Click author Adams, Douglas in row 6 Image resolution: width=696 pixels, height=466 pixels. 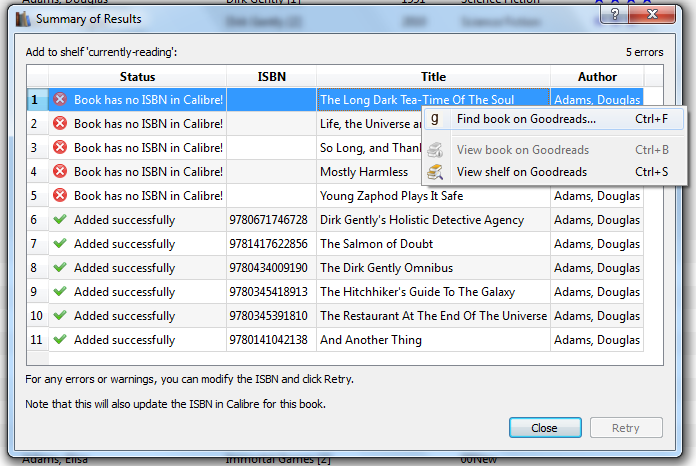pos(597,219)
